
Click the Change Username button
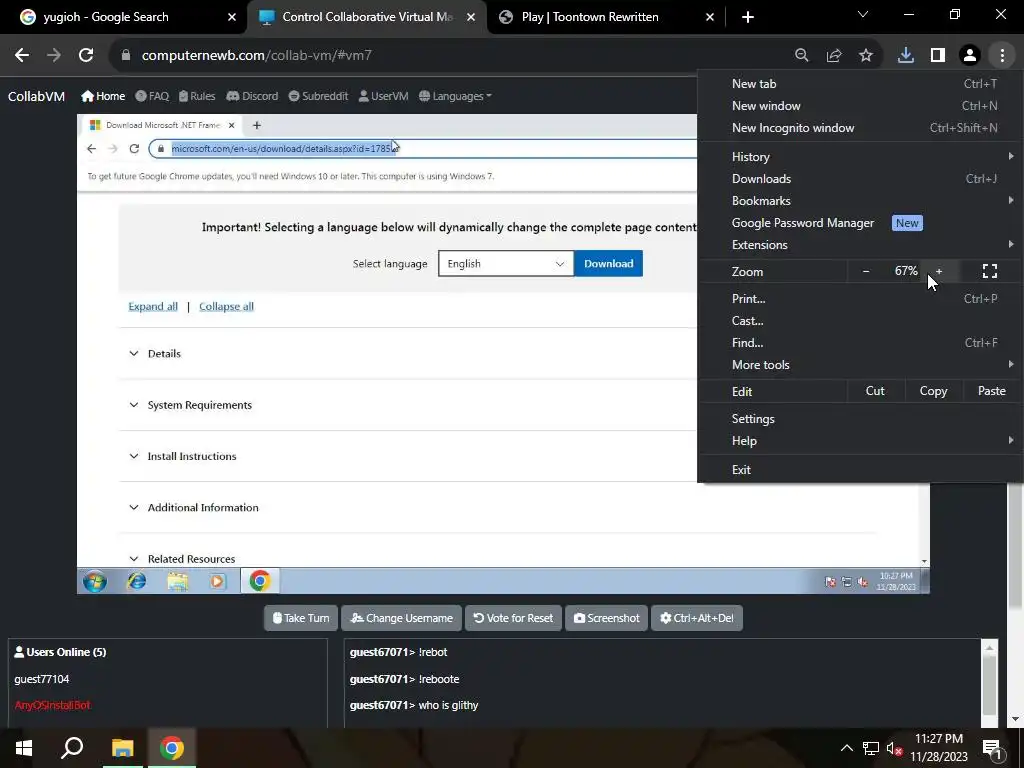pyautogui.click(x=402, y=618)
